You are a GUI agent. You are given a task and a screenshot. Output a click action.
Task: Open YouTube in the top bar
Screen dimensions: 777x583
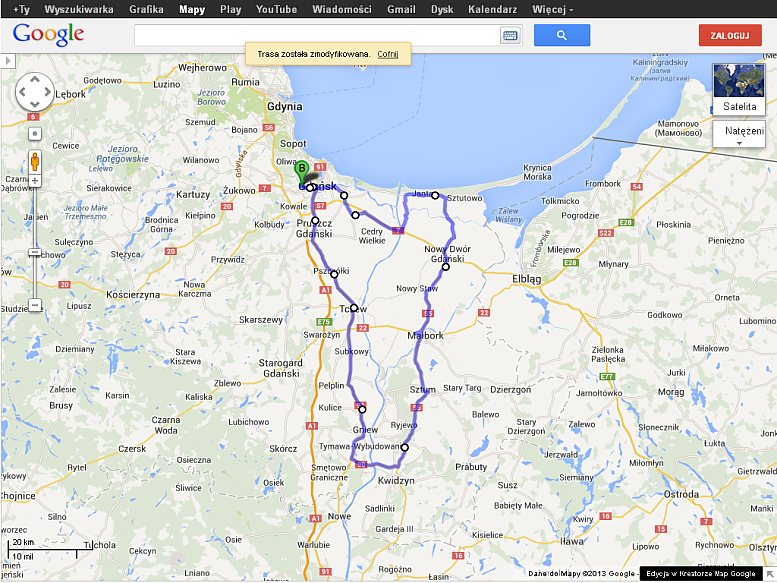point(277,9)
